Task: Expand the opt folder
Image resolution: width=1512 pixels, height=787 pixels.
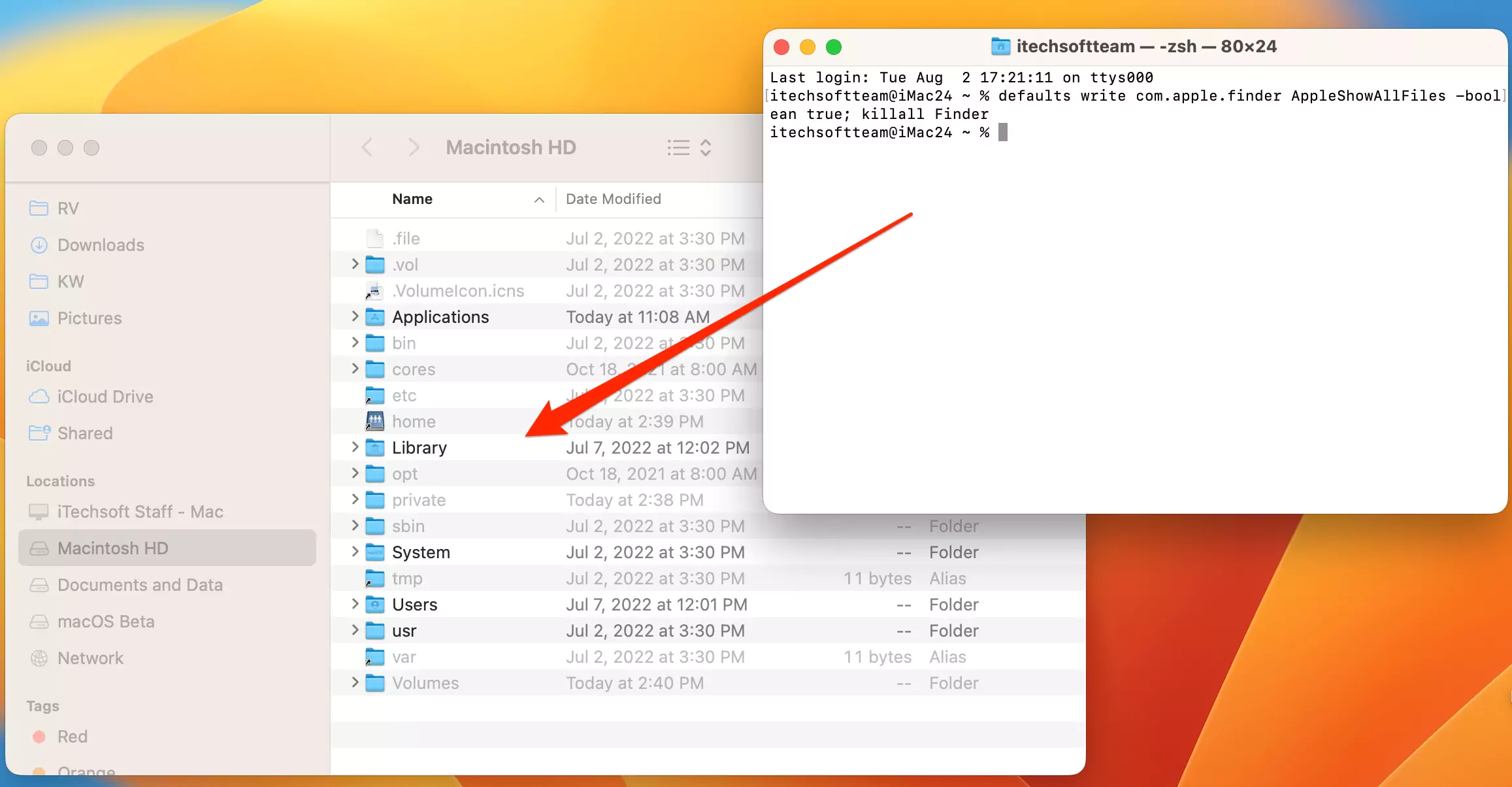Action: coord(355,473)
